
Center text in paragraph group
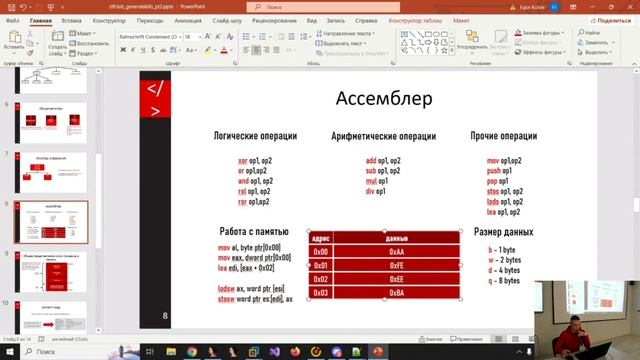click(256, 50)
